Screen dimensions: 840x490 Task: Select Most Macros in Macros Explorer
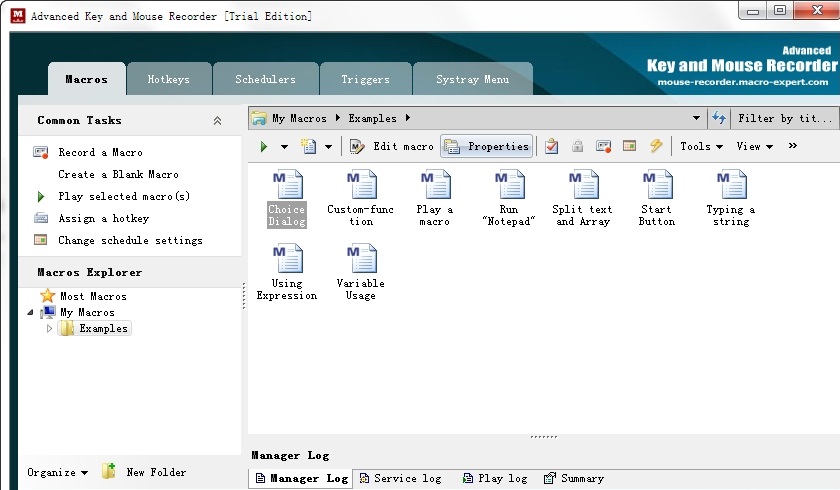[x=92, y=296]
